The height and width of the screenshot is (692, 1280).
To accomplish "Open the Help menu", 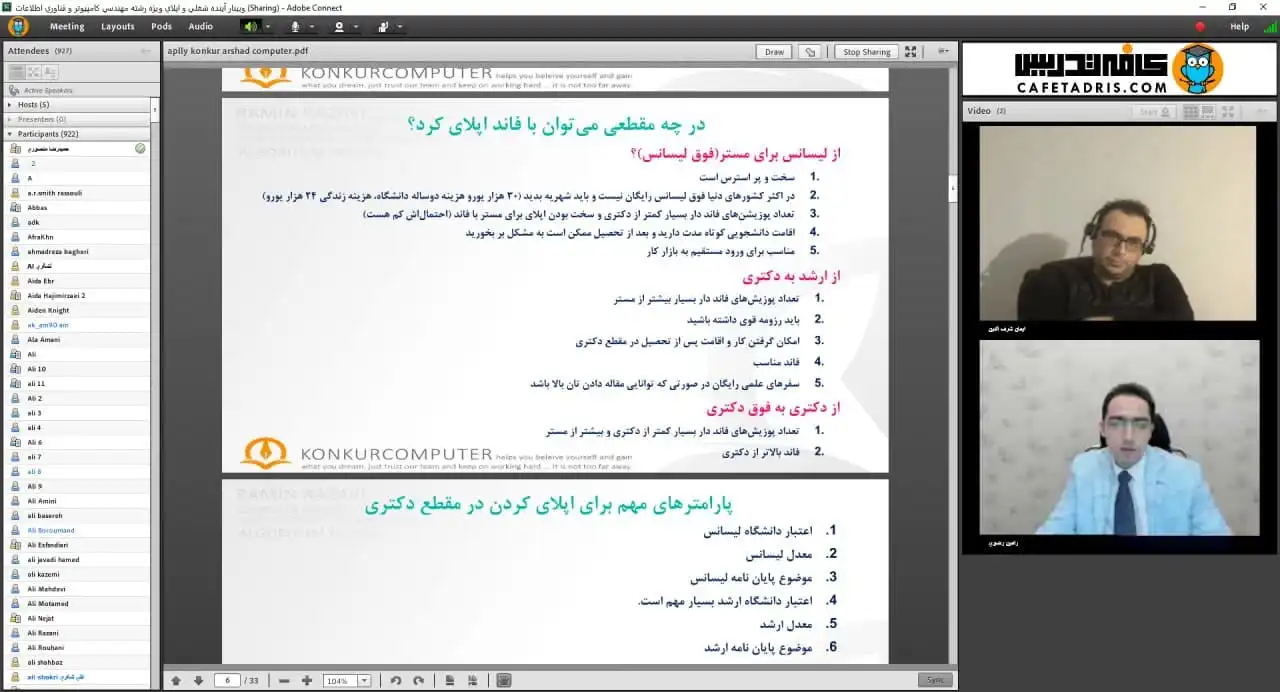I will coord(1239,27).
